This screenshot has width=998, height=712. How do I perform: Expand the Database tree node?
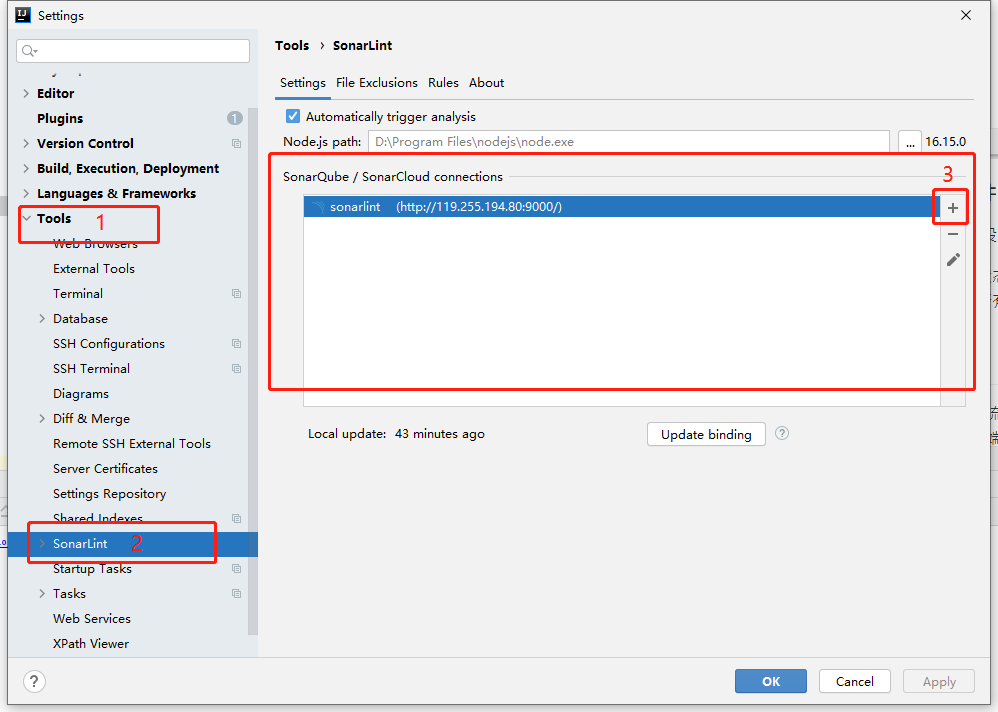[x=42, y=319]
